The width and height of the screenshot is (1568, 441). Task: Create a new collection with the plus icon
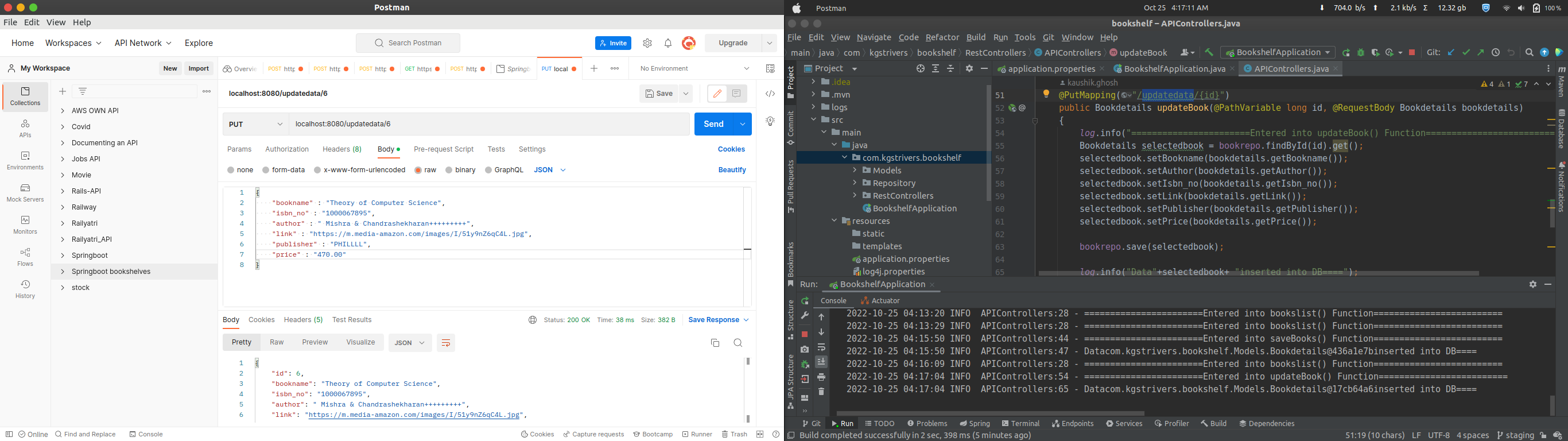[62, 91]
